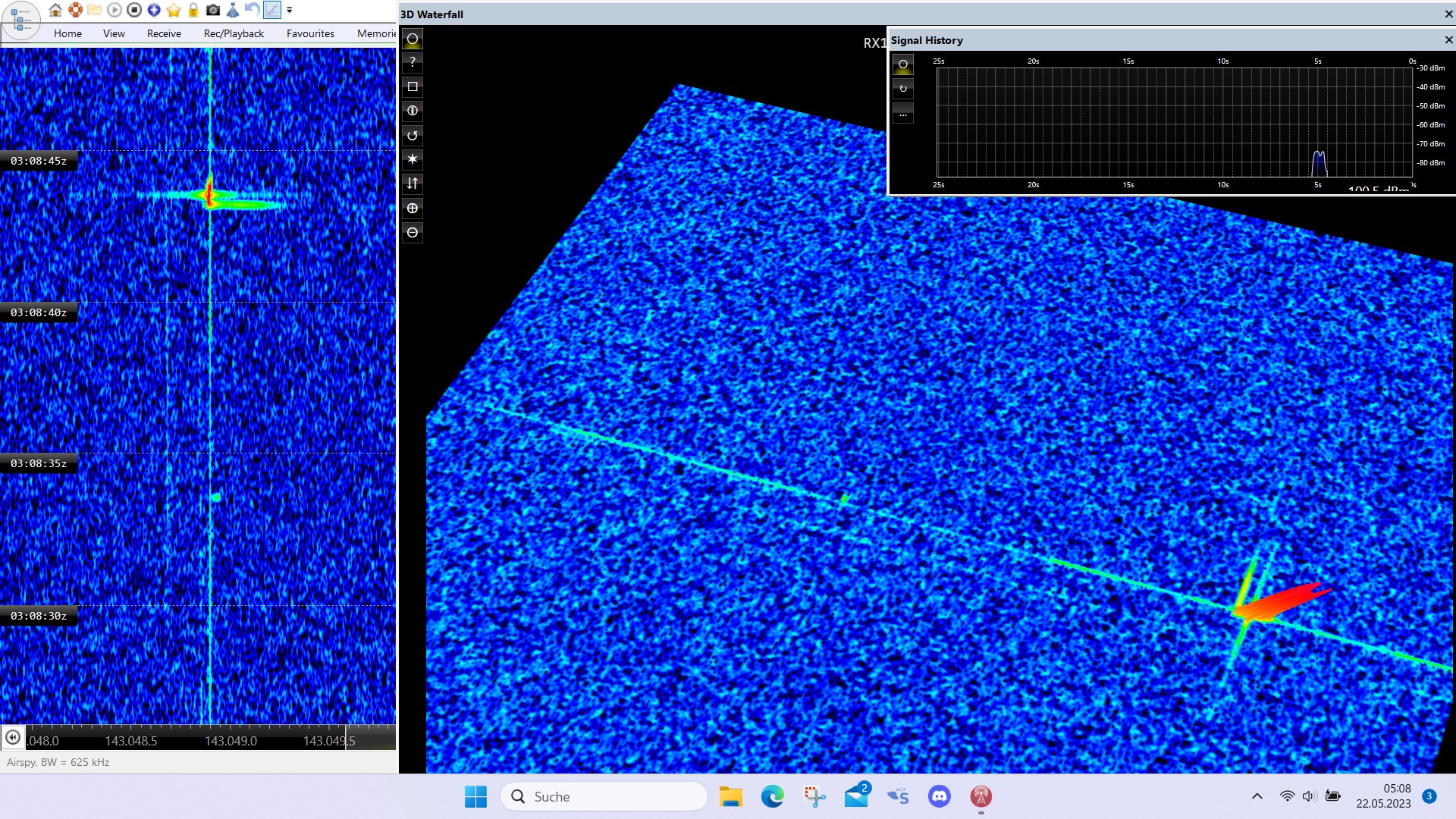
Task: Open the Windows Start menu
Action: tap(475, 796)
